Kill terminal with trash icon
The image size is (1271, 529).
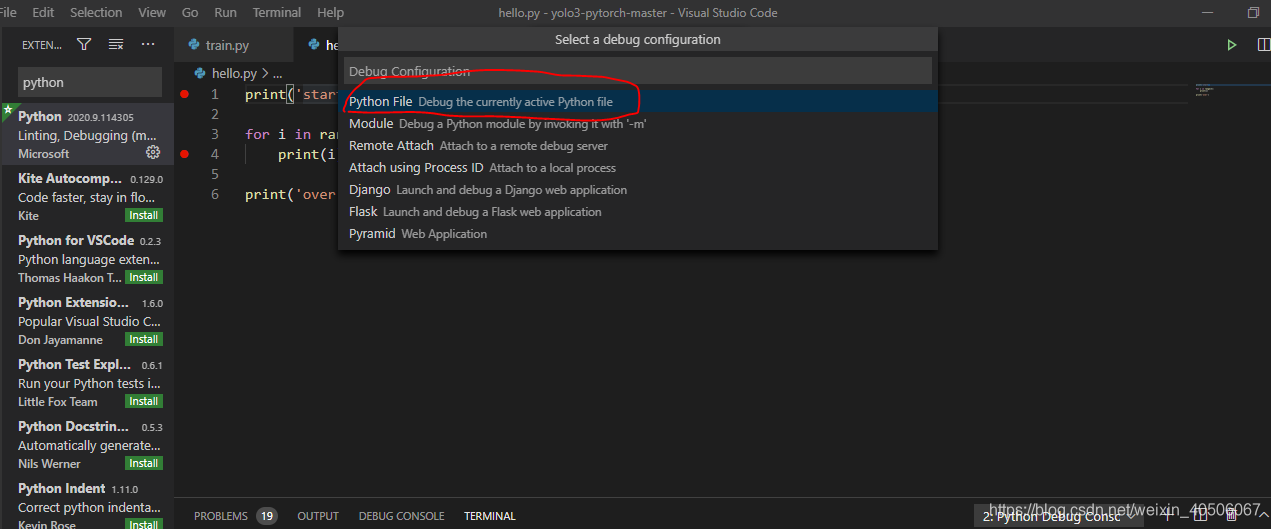click(x=1231, y=516)
